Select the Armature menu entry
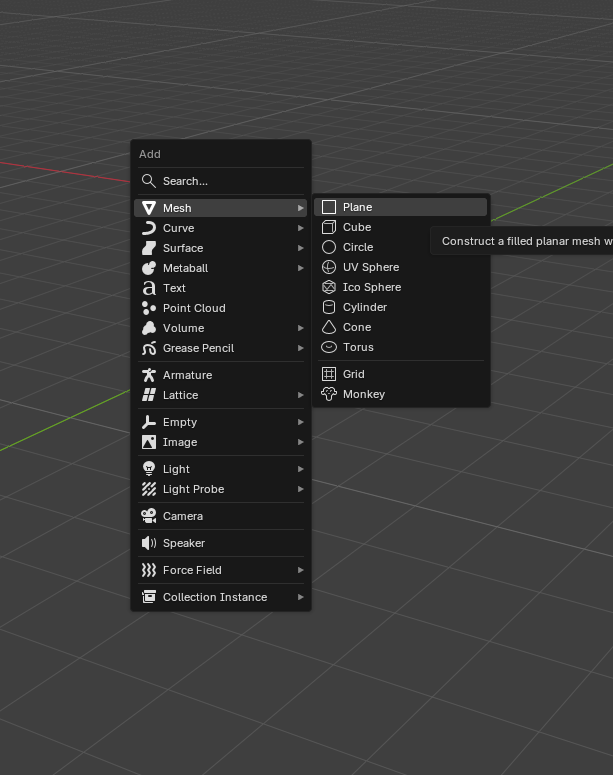Viewport: 613px width, 775px height. coord(221,375)
